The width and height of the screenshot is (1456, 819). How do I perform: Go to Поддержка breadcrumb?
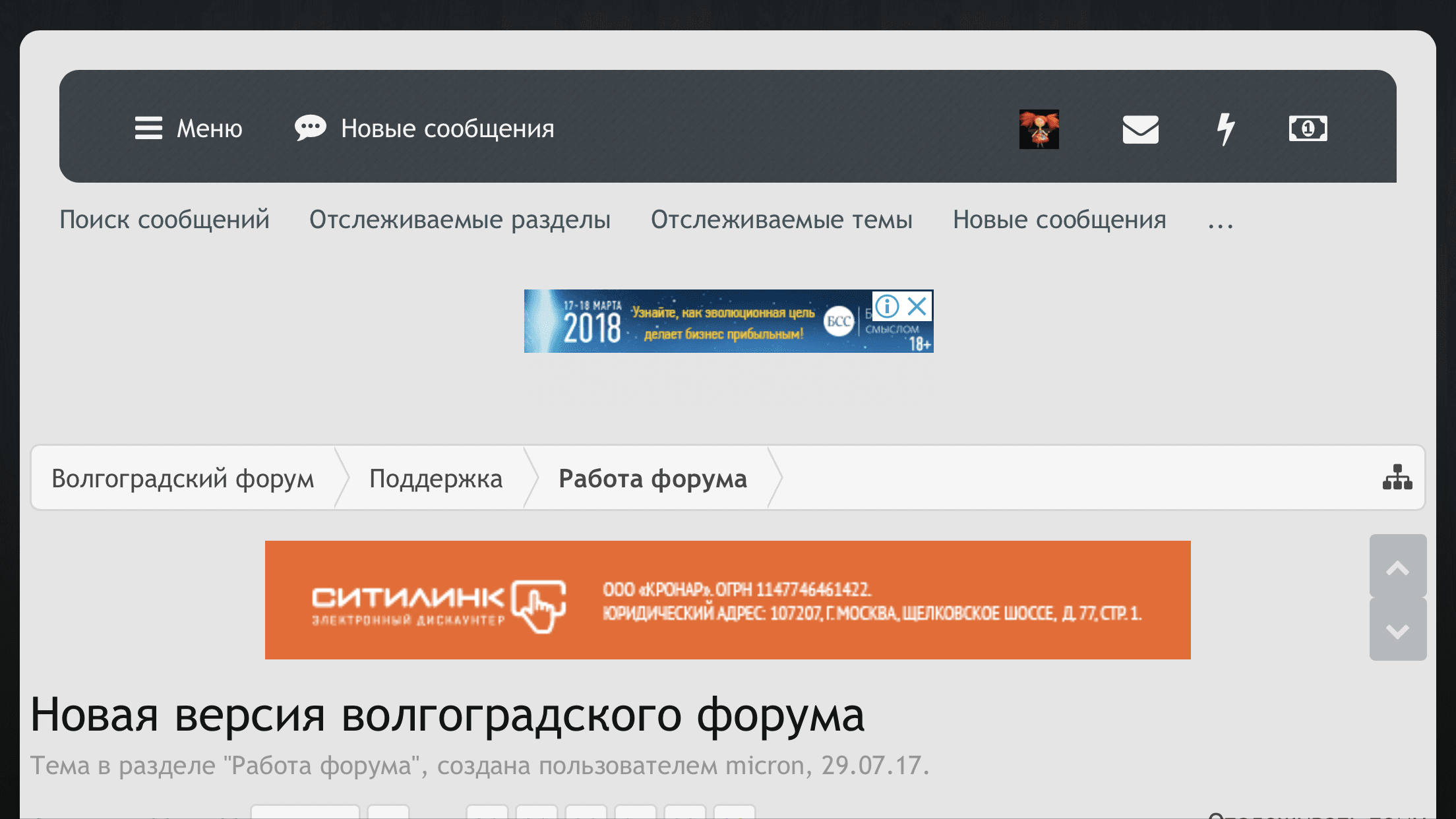pos(435,478)
